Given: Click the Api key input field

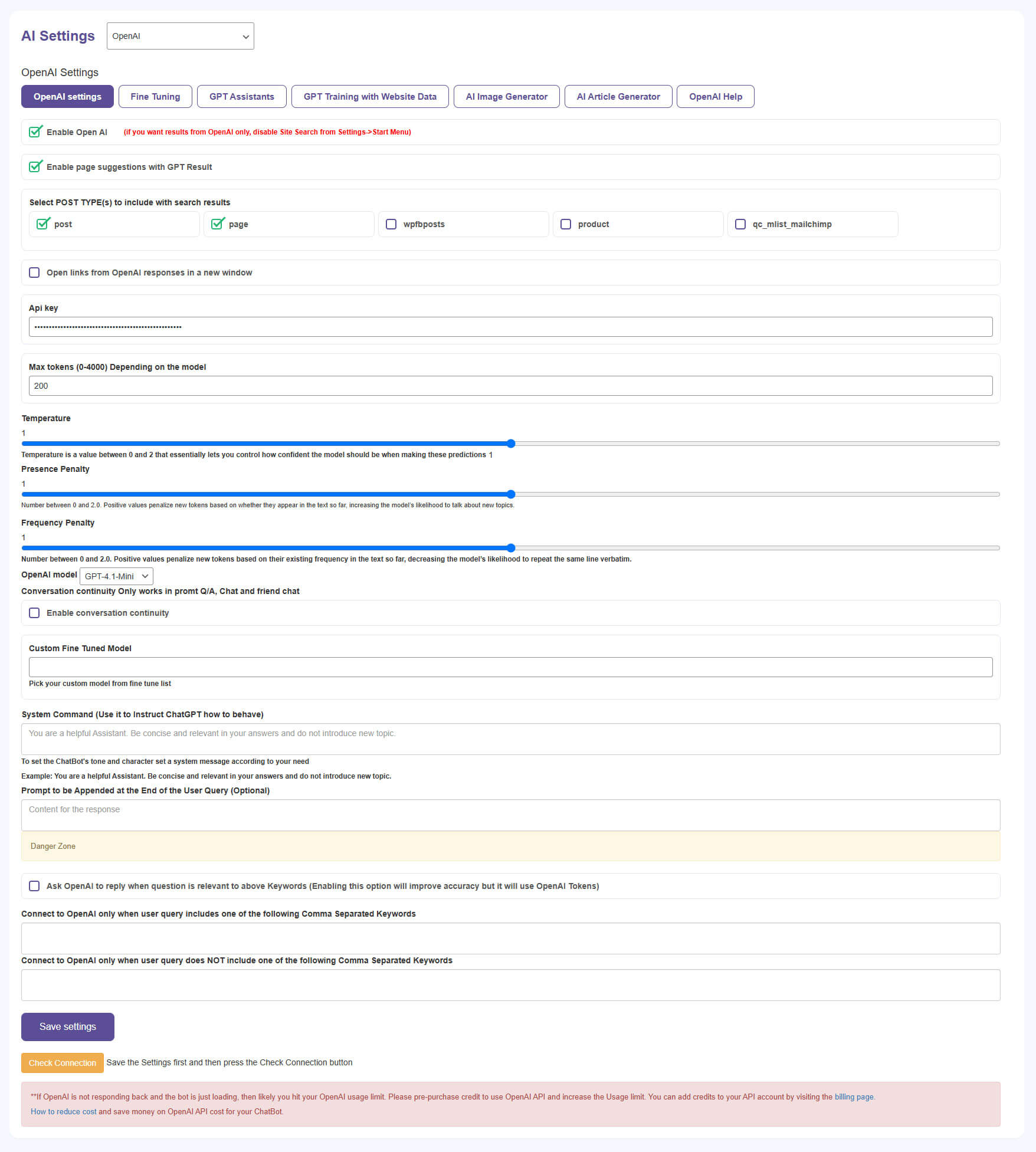Looking at the screenshot, I should pos(510,326).
